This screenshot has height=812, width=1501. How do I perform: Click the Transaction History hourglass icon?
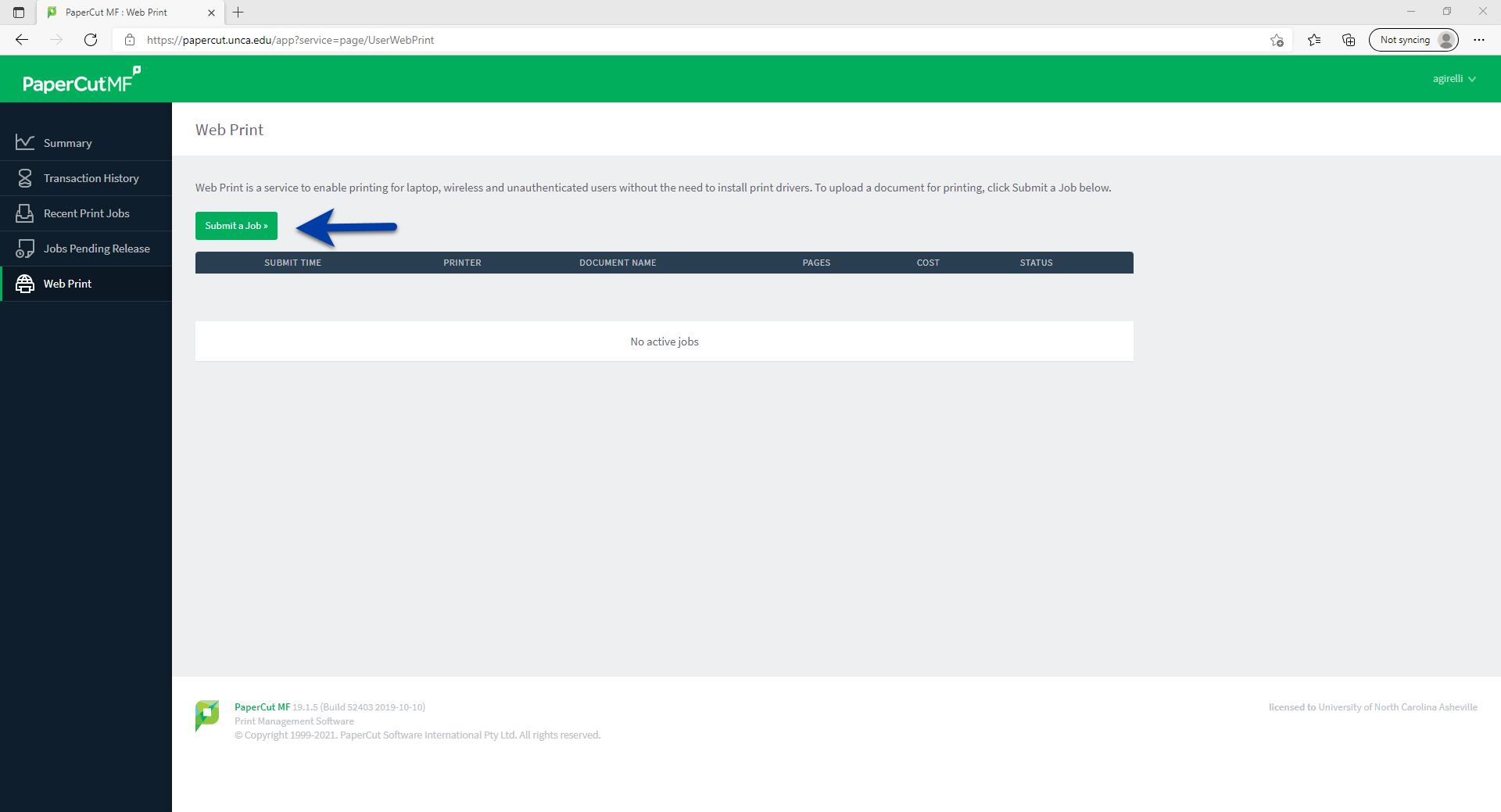tap(25, 178)
